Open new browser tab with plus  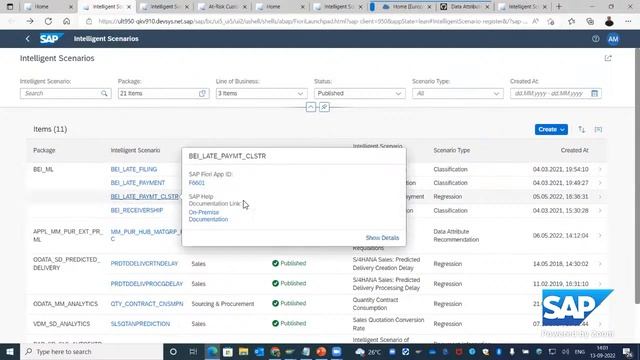click(559, 7)
